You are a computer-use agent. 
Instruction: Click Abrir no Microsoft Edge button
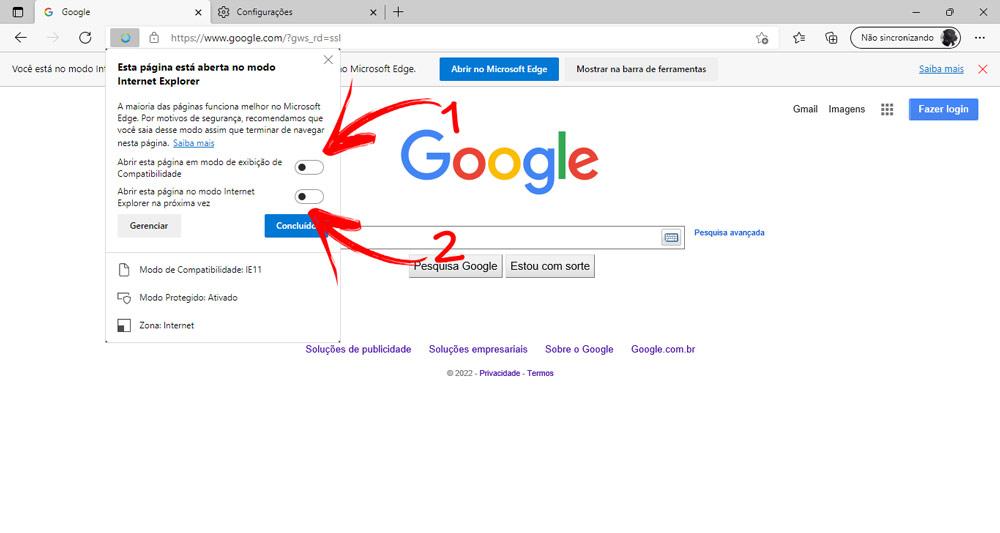pos(499,69)
